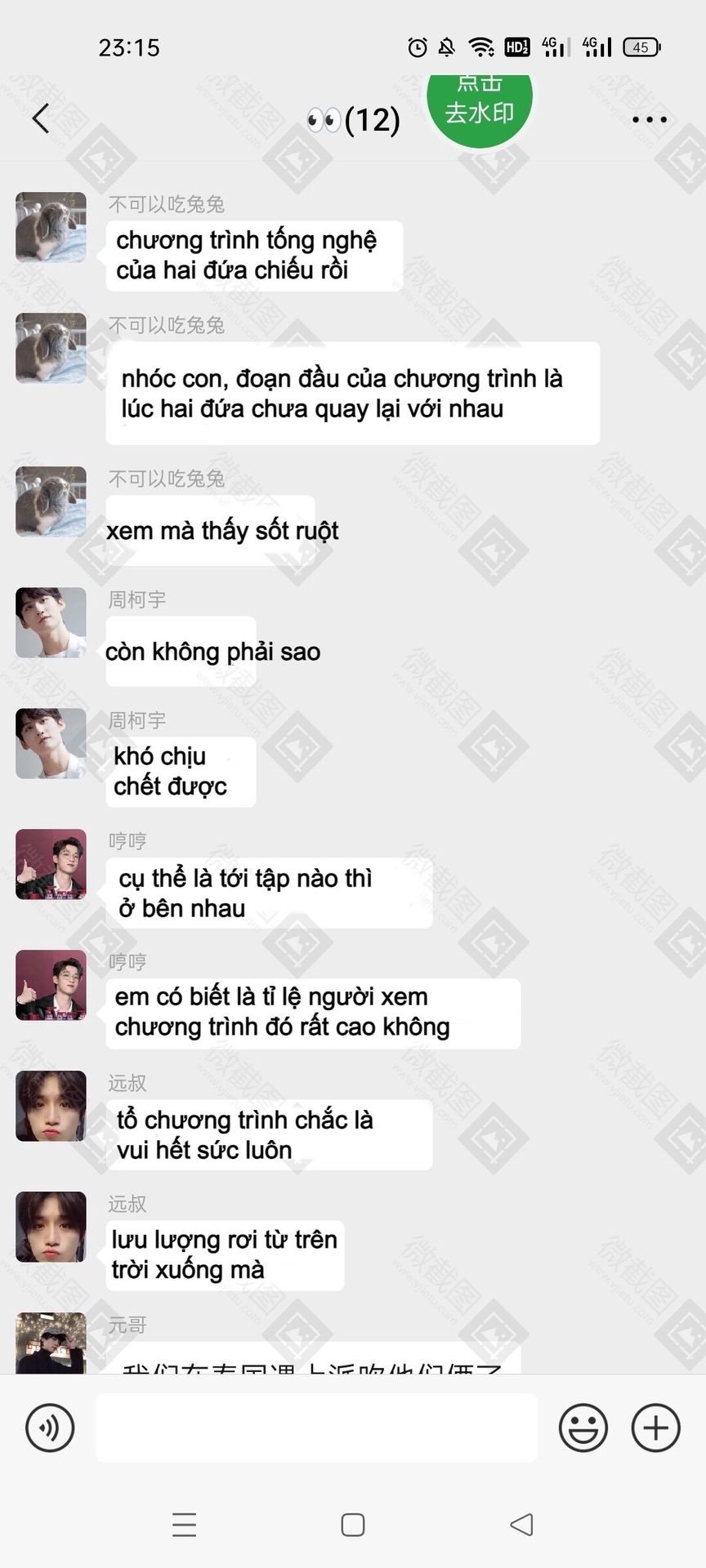Open the first rabbit avatar profile
706x1568 pixels.
51,227
